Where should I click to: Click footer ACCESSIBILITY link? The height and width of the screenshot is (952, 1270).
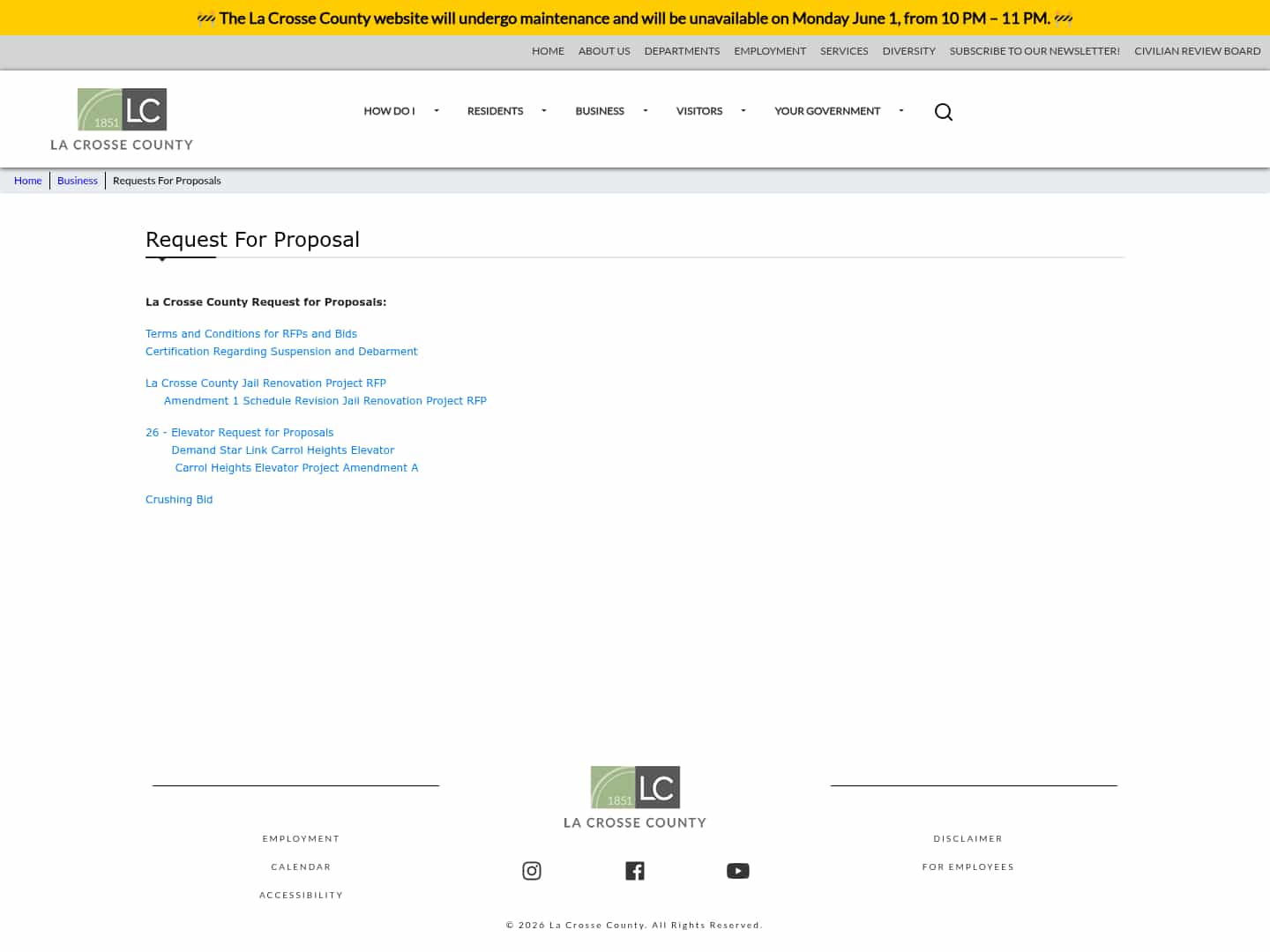coord(301,896)
